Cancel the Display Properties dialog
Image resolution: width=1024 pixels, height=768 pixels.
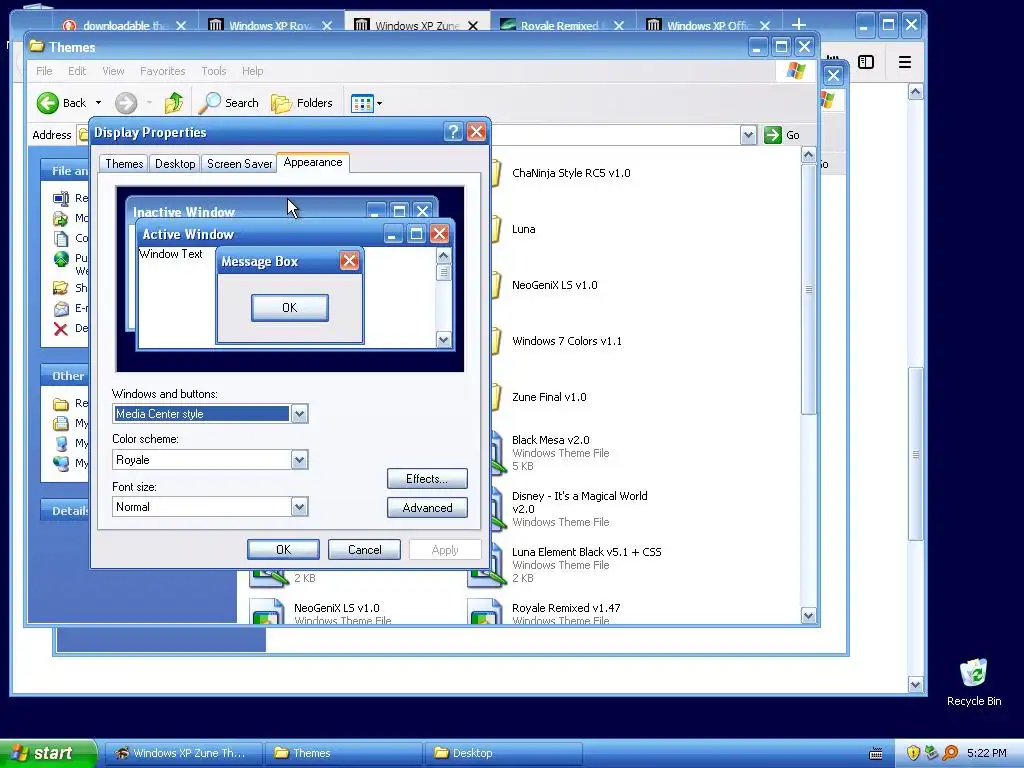(364, 550)
